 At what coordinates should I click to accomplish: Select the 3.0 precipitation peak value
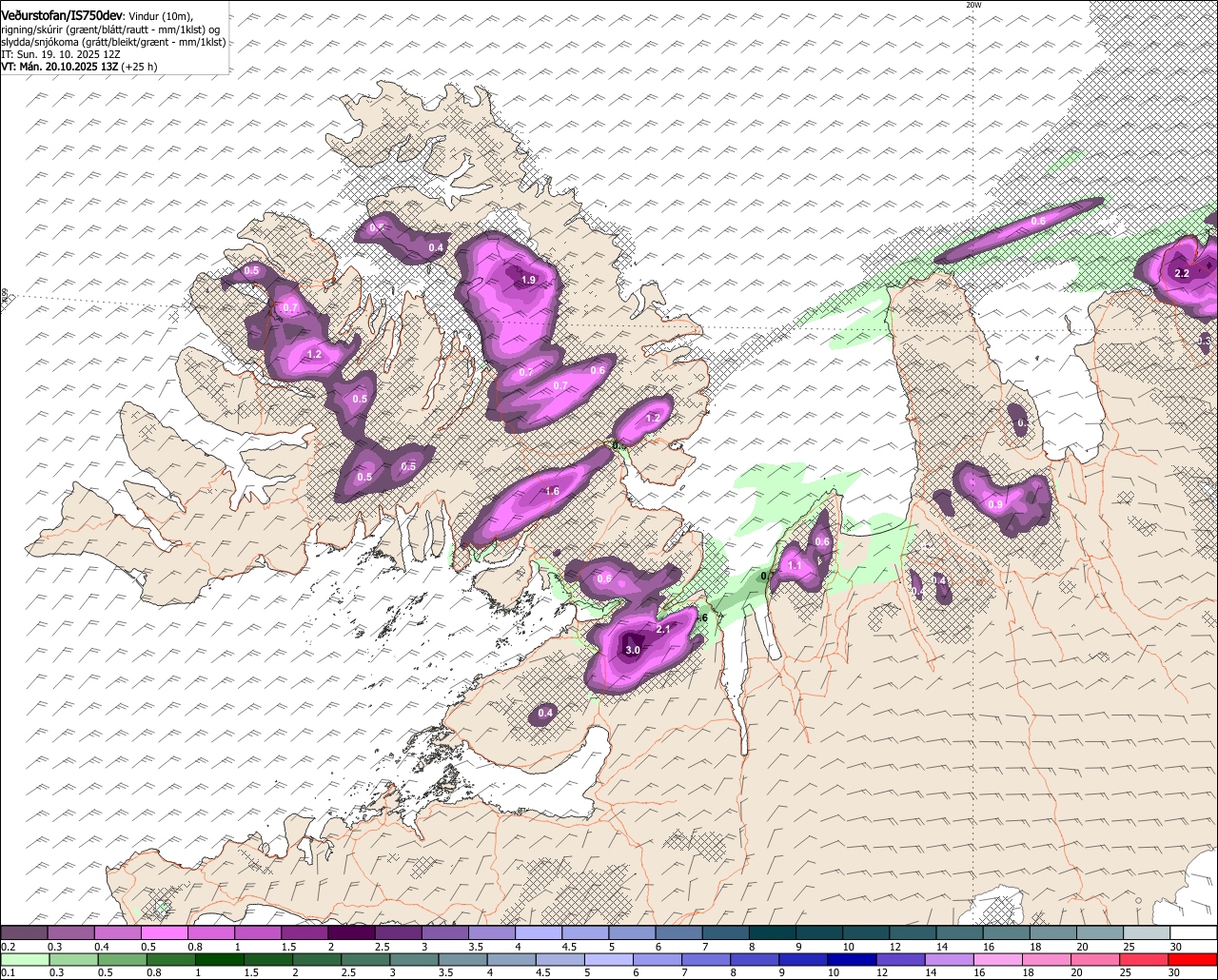633,650
